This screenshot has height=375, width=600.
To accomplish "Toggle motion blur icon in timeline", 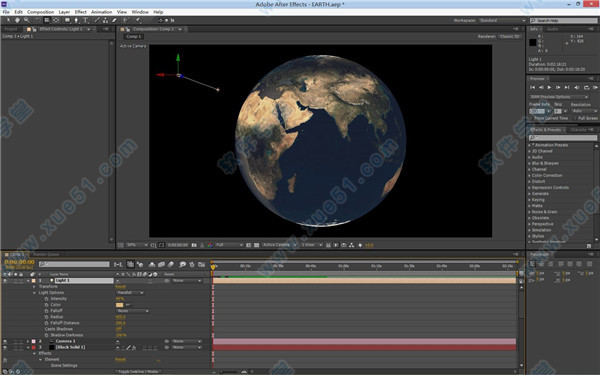I will click(x=170, y=264).
